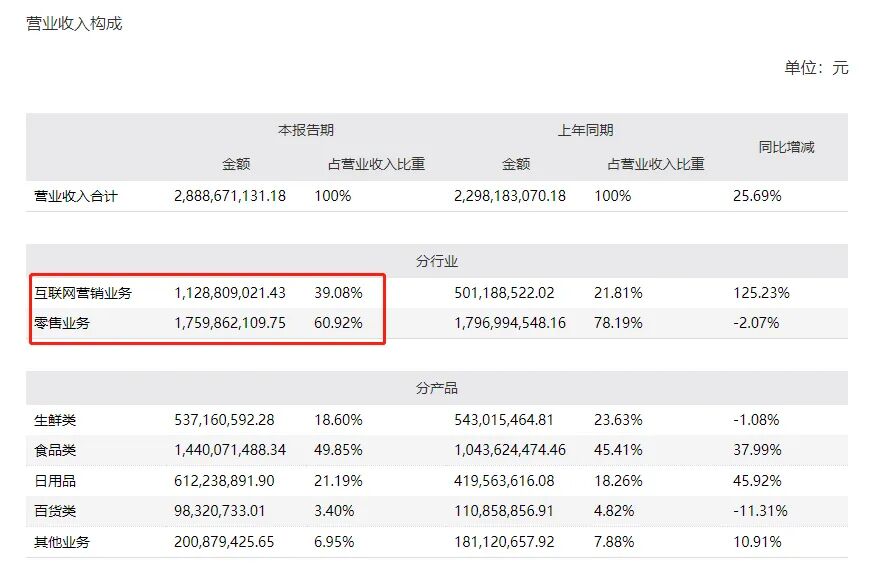Click amount 200,879,425.65

pyautogui.click(x=224, y=541)
